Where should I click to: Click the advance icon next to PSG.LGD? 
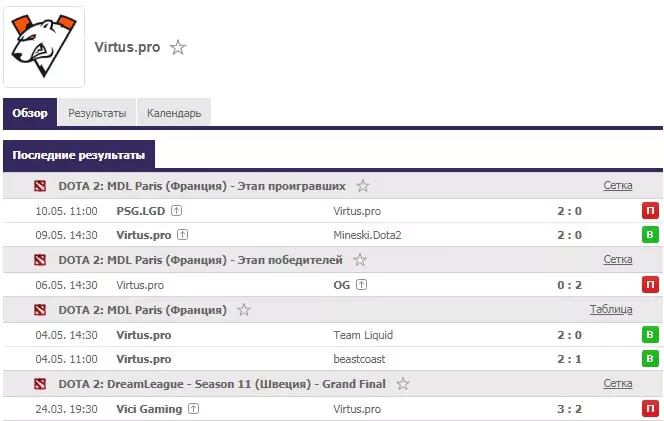click(x=177, y=210)
